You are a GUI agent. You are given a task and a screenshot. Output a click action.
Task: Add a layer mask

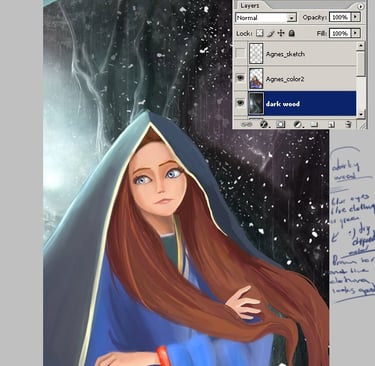pyautogui.click(x=281, y=124)
